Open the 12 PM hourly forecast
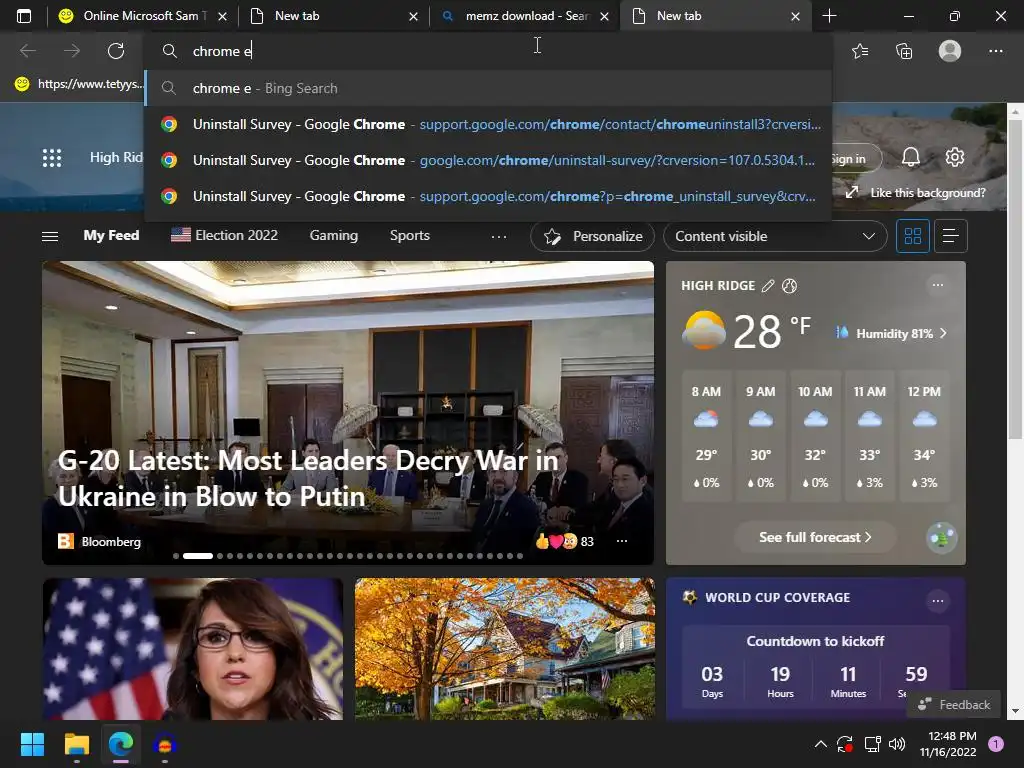This screenshot has width=1024, height=768. (x=924, y=436)
